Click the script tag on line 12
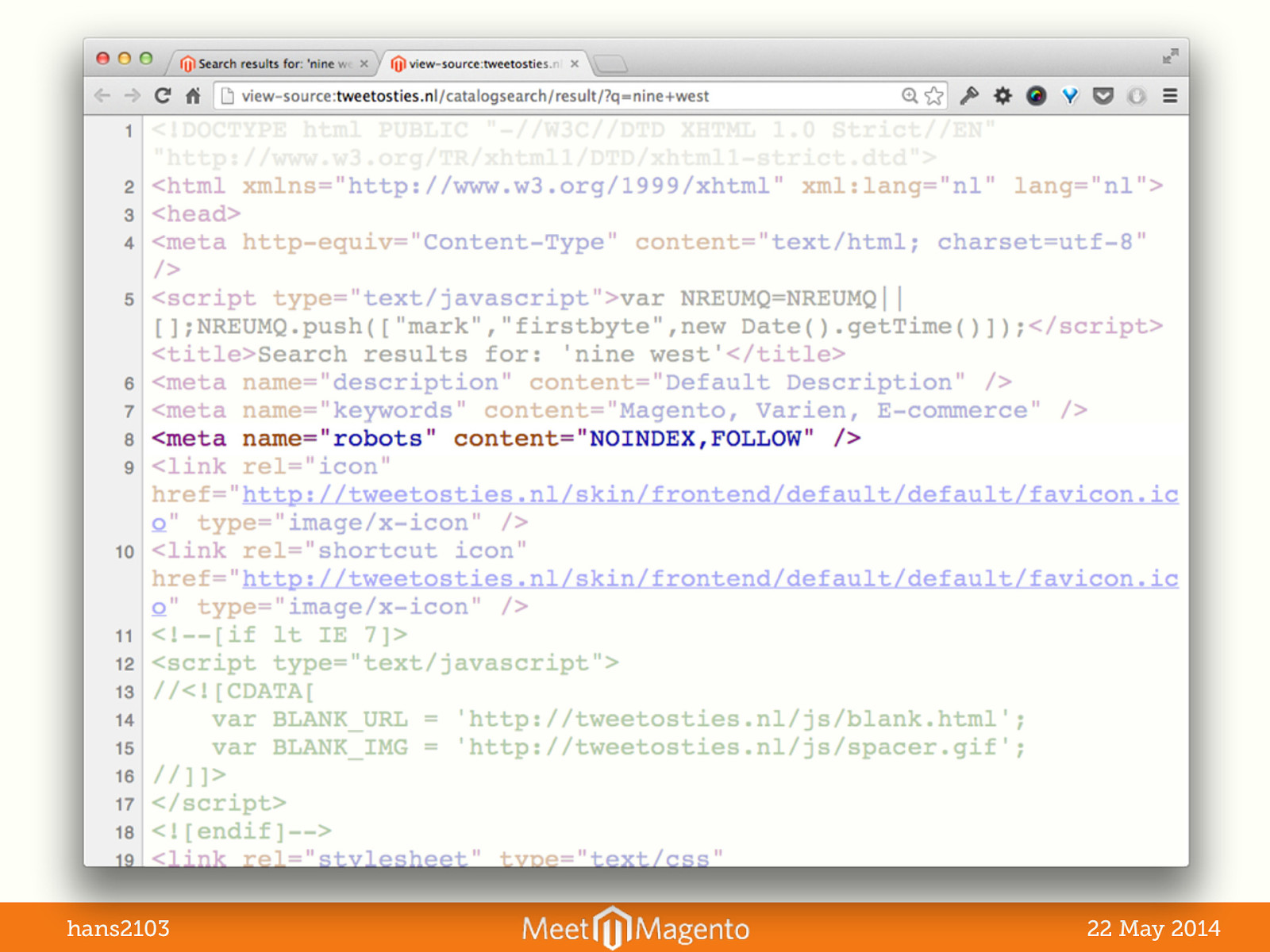The image size is (1270, 952). [385, 663]
